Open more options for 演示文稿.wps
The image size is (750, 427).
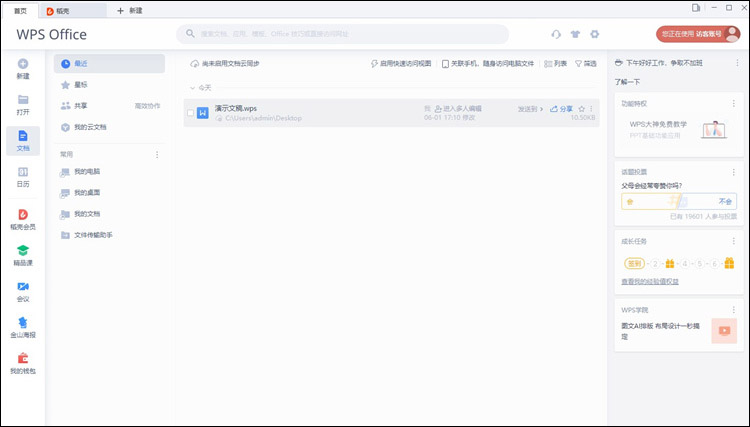(x=591, y=109)
